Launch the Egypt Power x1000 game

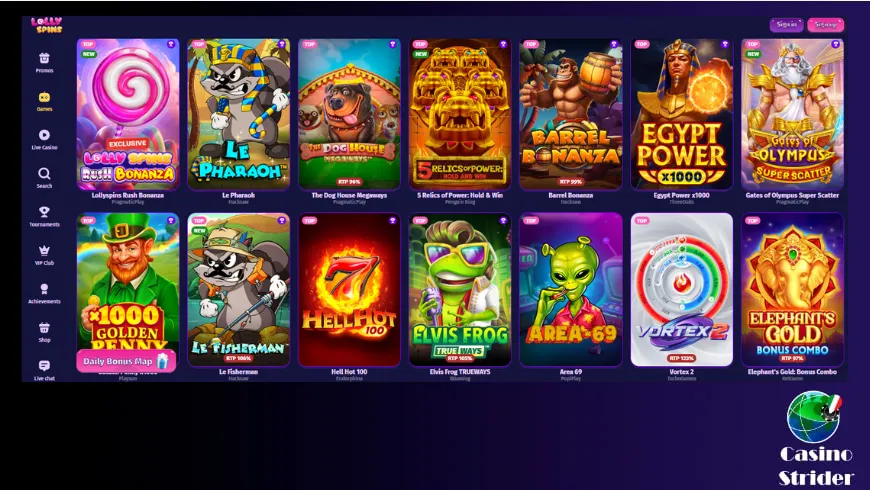pos(681,114)
